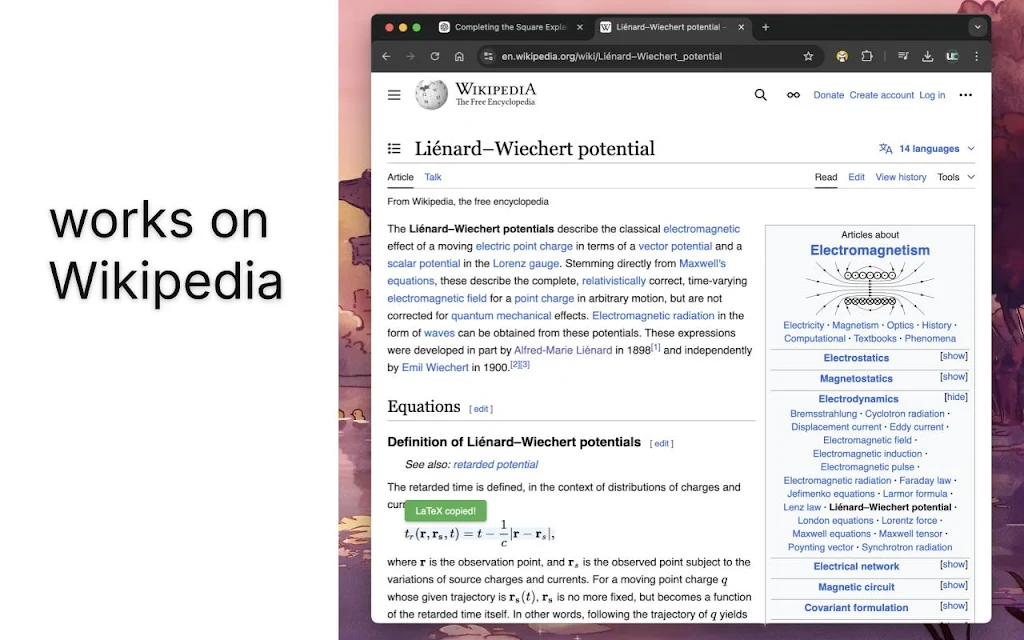Open Chrome three-dot menu
Screen dimensions: 1024x640
976,56
